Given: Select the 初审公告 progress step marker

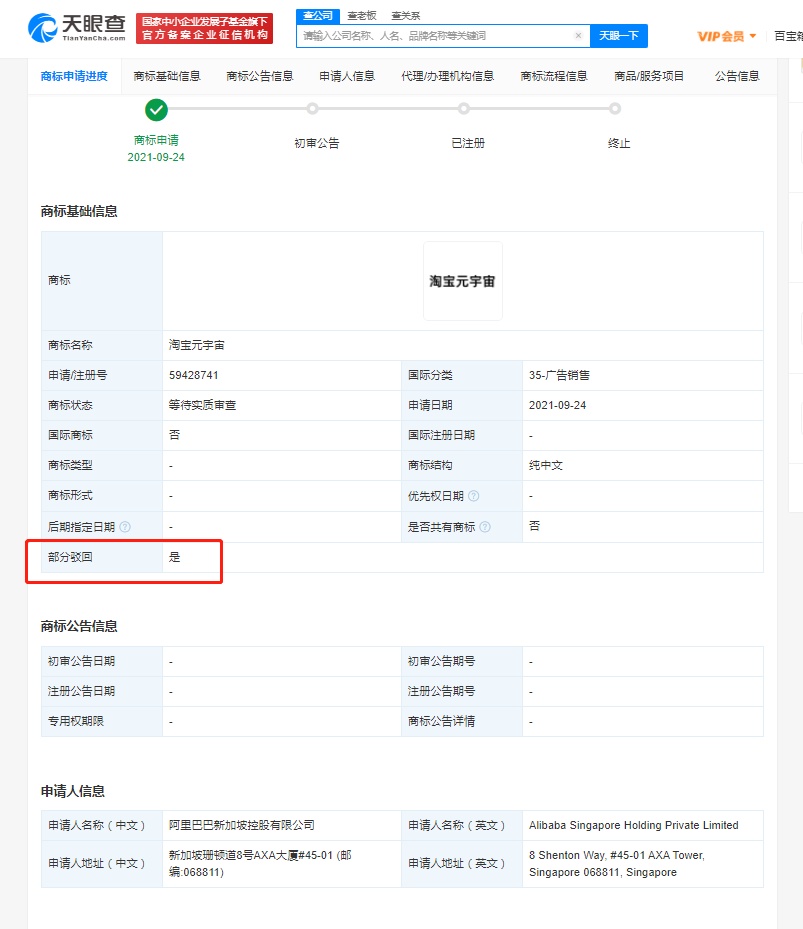Looking at the screenshot, I should pos(312,108).
